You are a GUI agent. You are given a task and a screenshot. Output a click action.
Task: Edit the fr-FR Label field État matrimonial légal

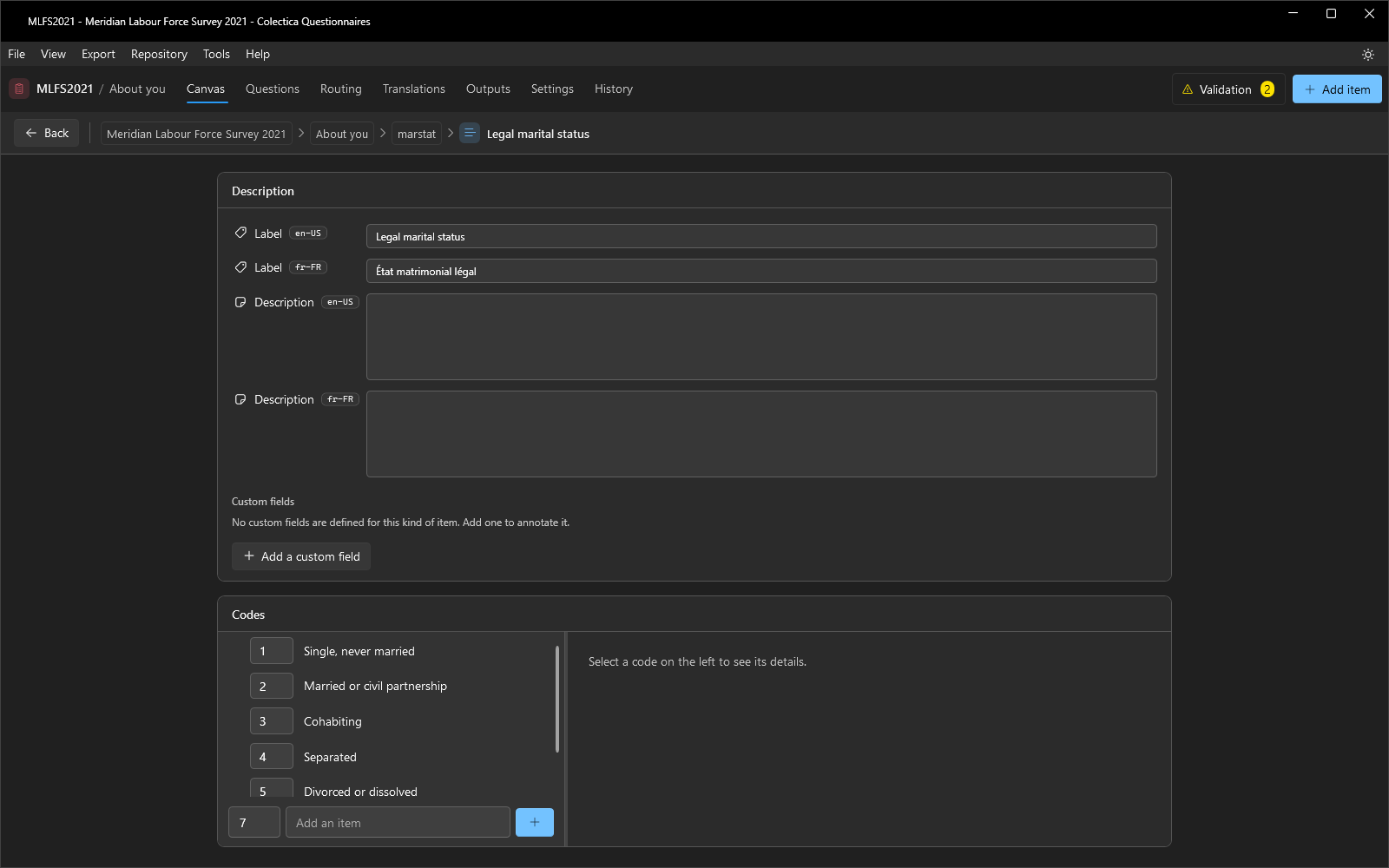tap(761, 271)
